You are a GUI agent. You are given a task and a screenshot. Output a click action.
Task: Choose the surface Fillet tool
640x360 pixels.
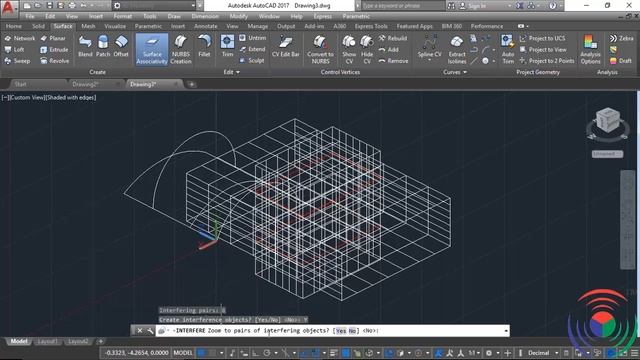204,46
